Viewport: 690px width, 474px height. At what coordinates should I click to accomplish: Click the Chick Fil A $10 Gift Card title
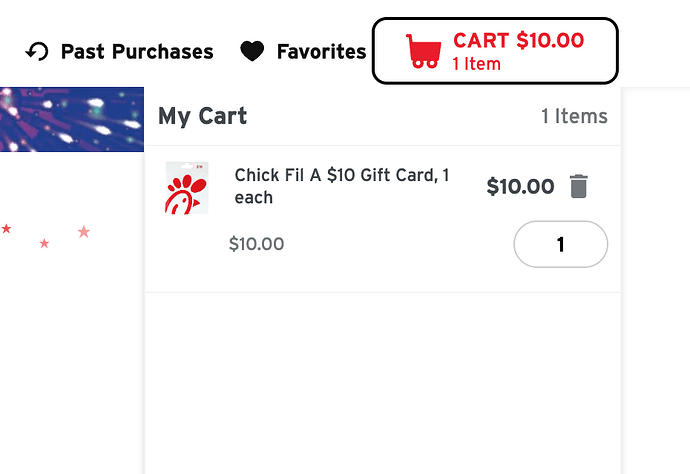click(x=342, y=186)
